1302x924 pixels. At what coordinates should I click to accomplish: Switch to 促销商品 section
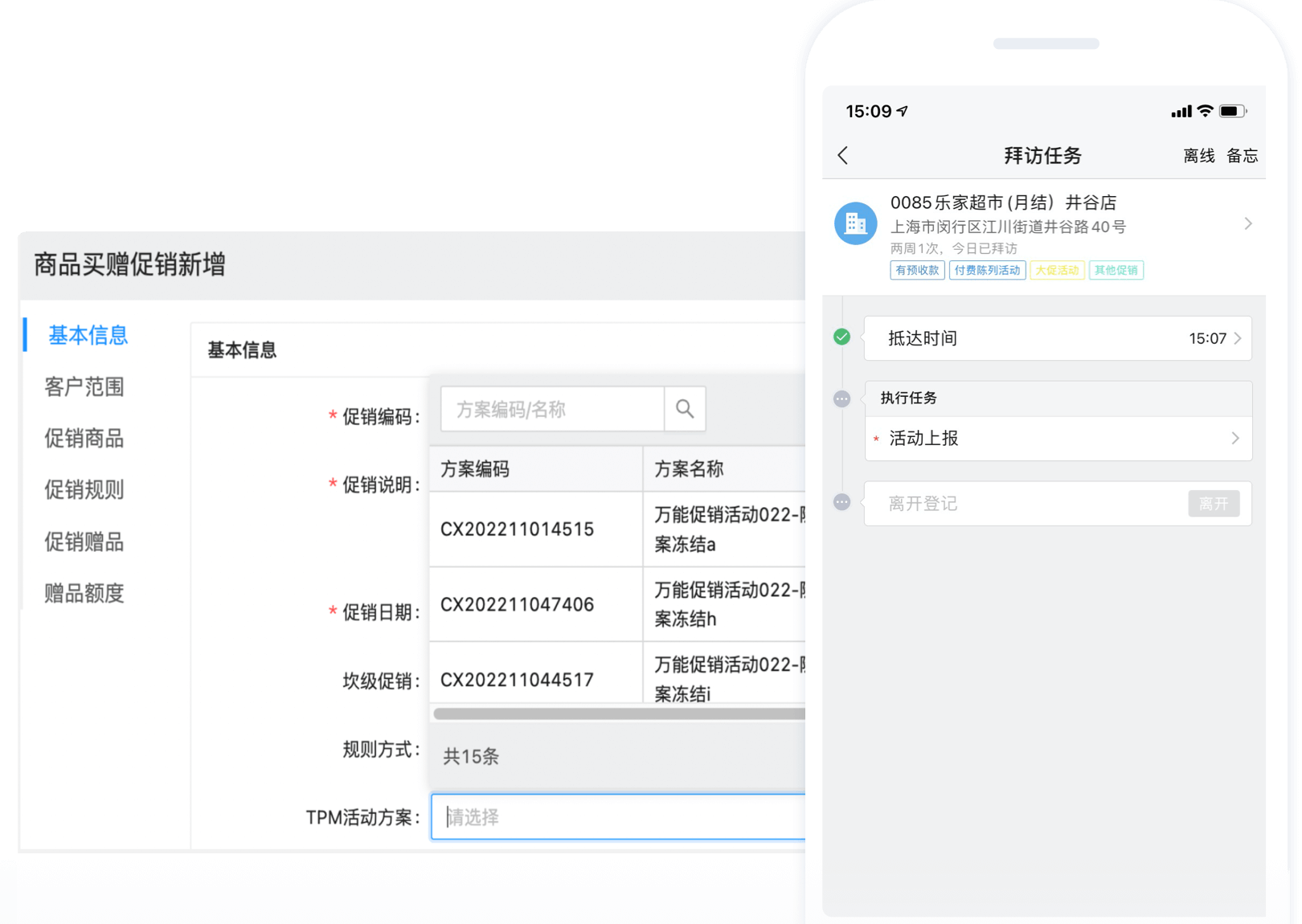pos(84,438)
